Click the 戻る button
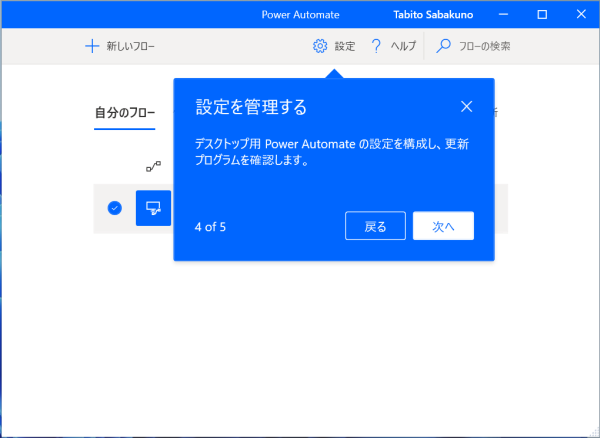The width and height of the screenshot is (600, 438). 375,226
